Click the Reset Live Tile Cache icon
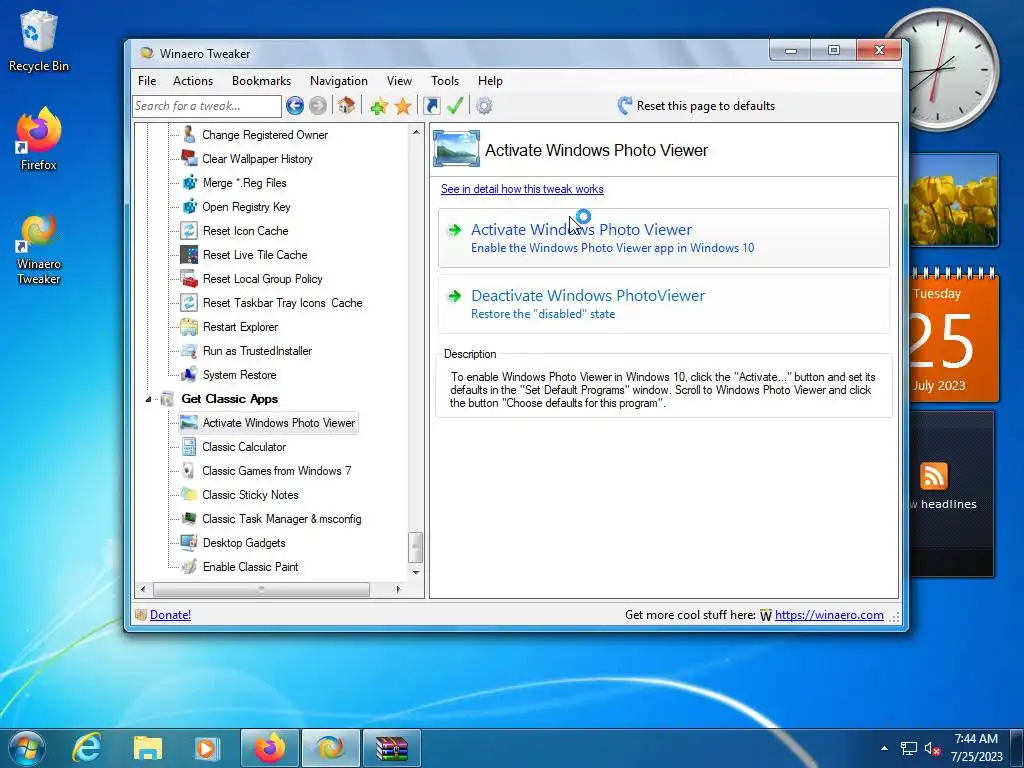1024x768 pixels. click(189, 255)
